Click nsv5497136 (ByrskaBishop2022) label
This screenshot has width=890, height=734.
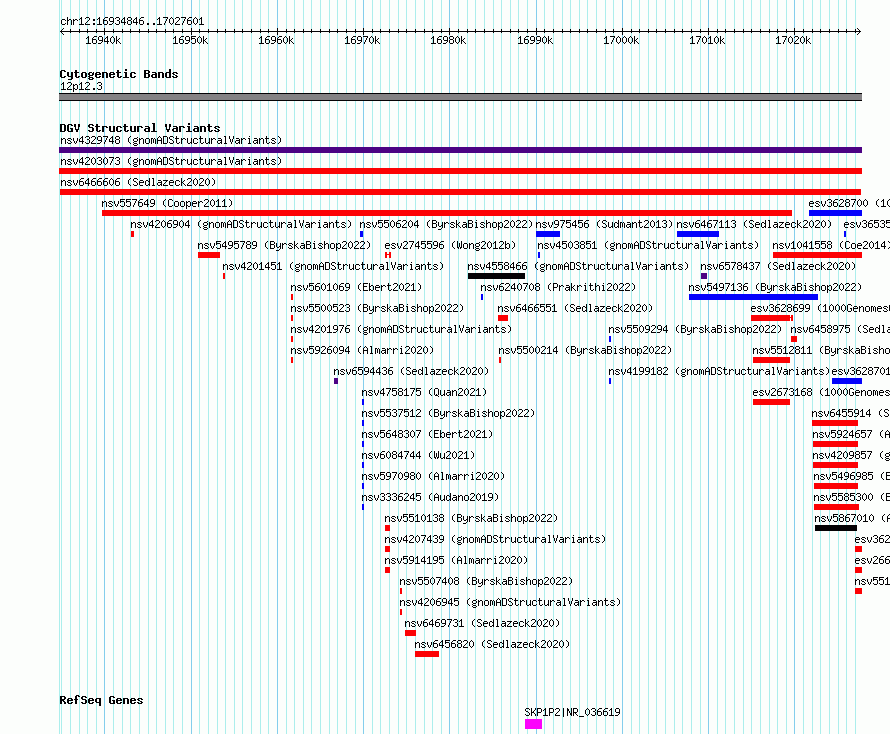tap(775, 287)
